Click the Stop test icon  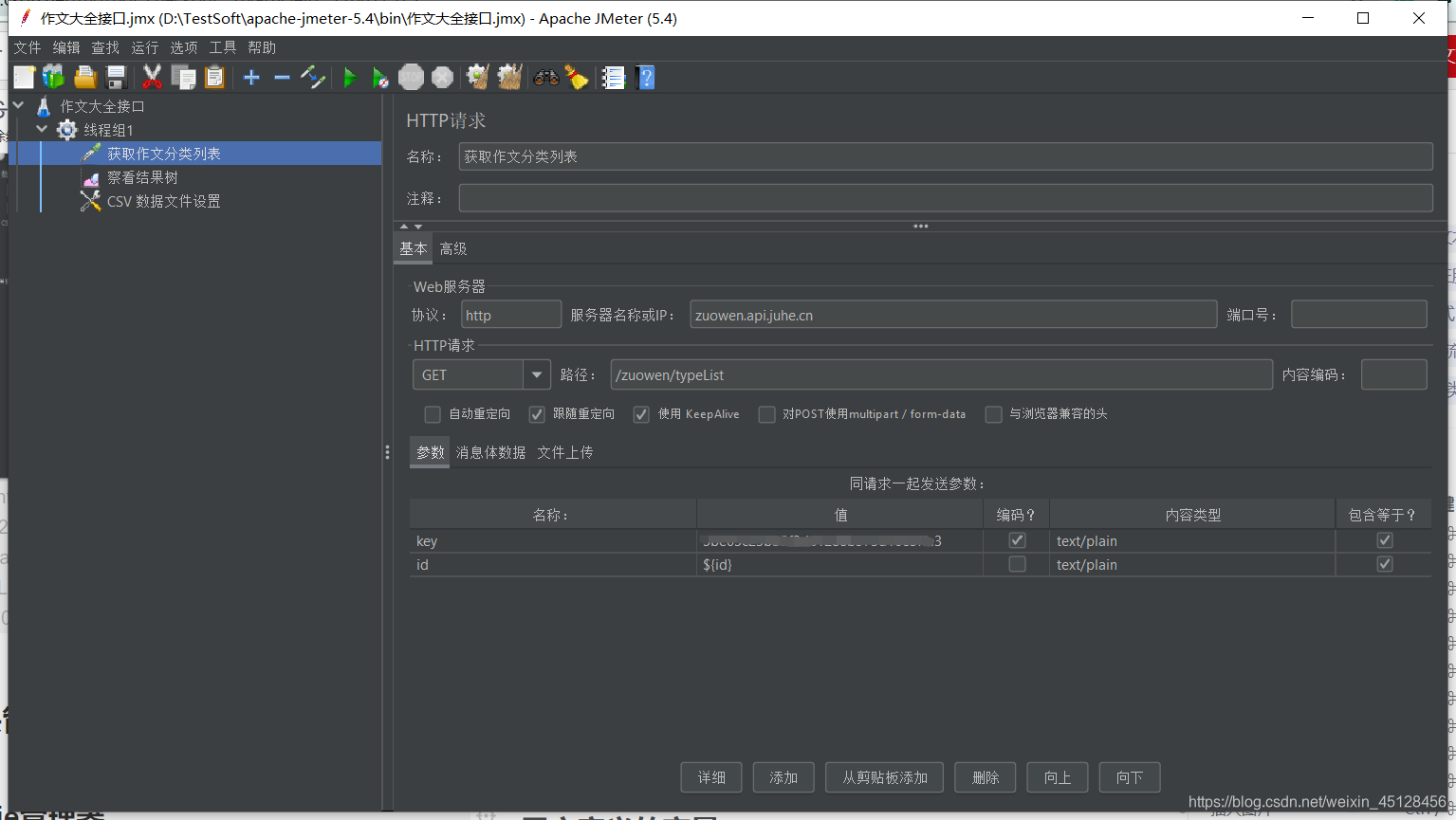[411, 78]
